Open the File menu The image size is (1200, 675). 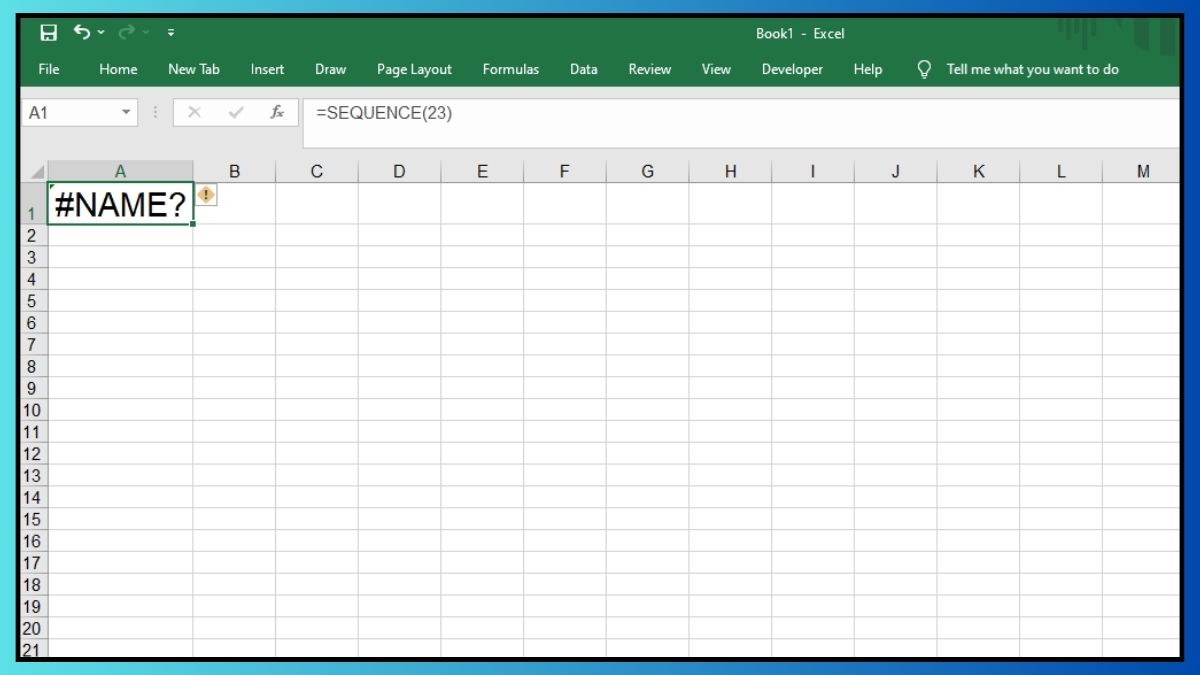[48, 69]
